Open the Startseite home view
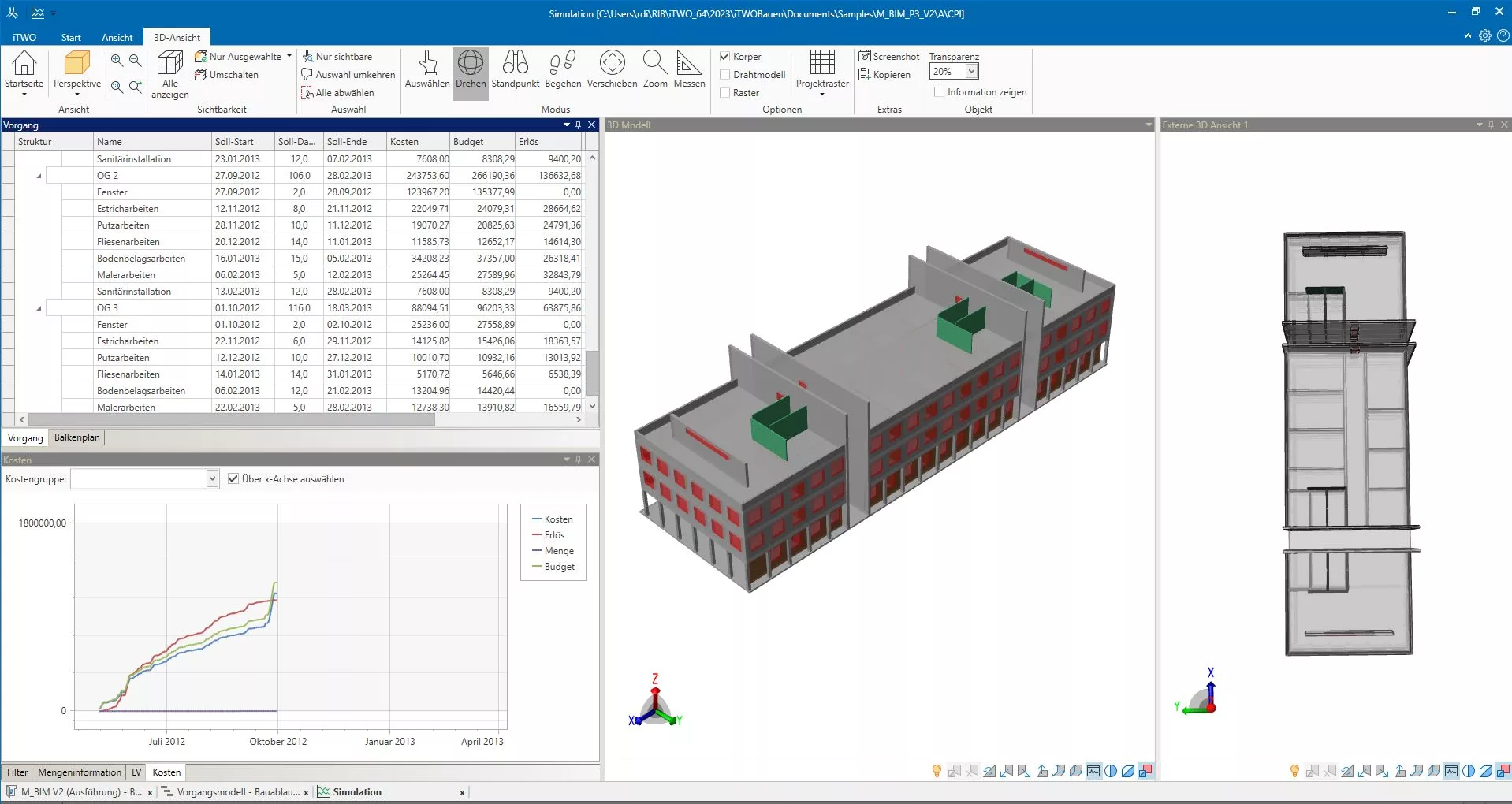The width and height of the screenshot is (1512, 804). (x=24, y=72)
